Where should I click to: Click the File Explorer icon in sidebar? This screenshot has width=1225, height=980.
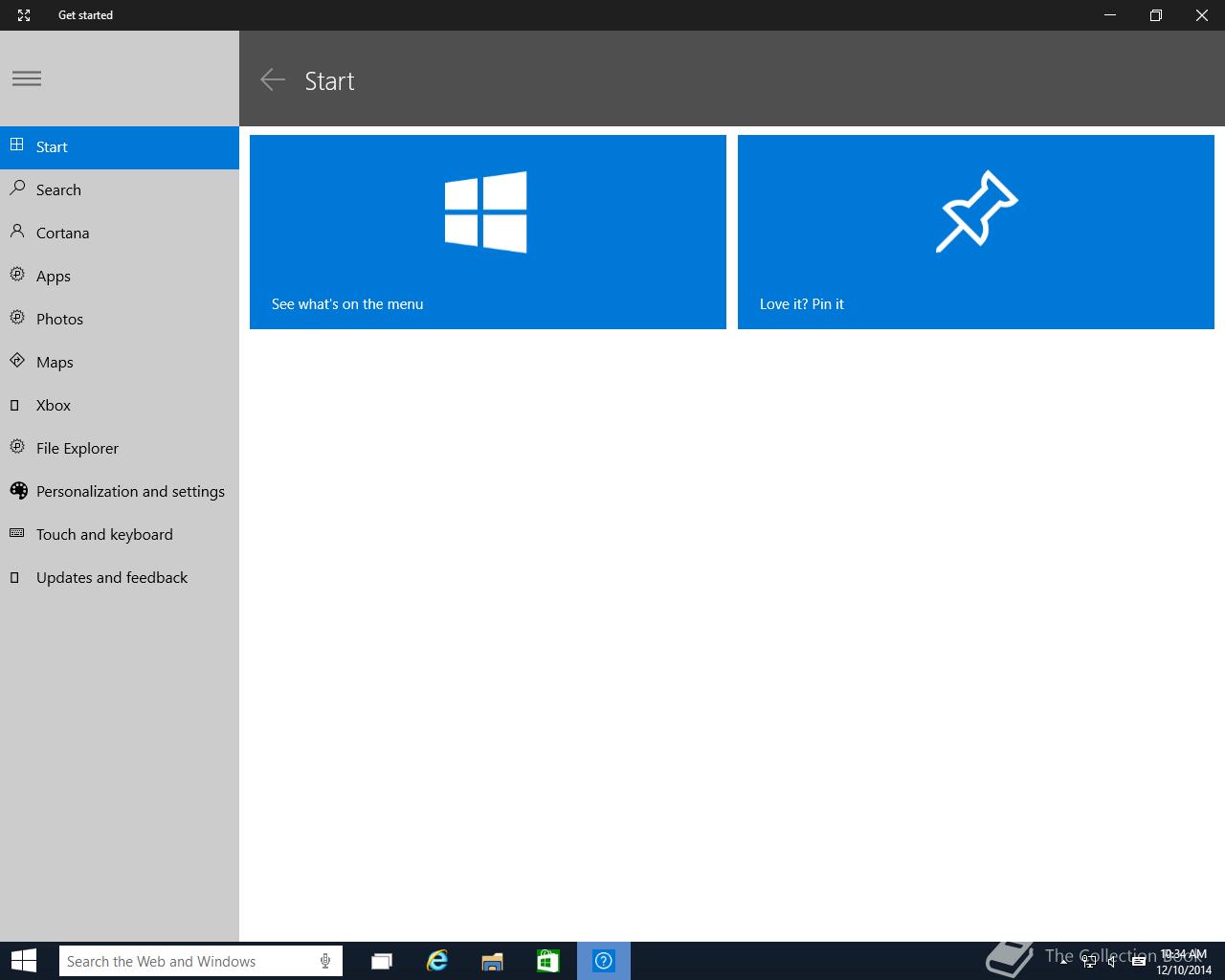point(17,447)
